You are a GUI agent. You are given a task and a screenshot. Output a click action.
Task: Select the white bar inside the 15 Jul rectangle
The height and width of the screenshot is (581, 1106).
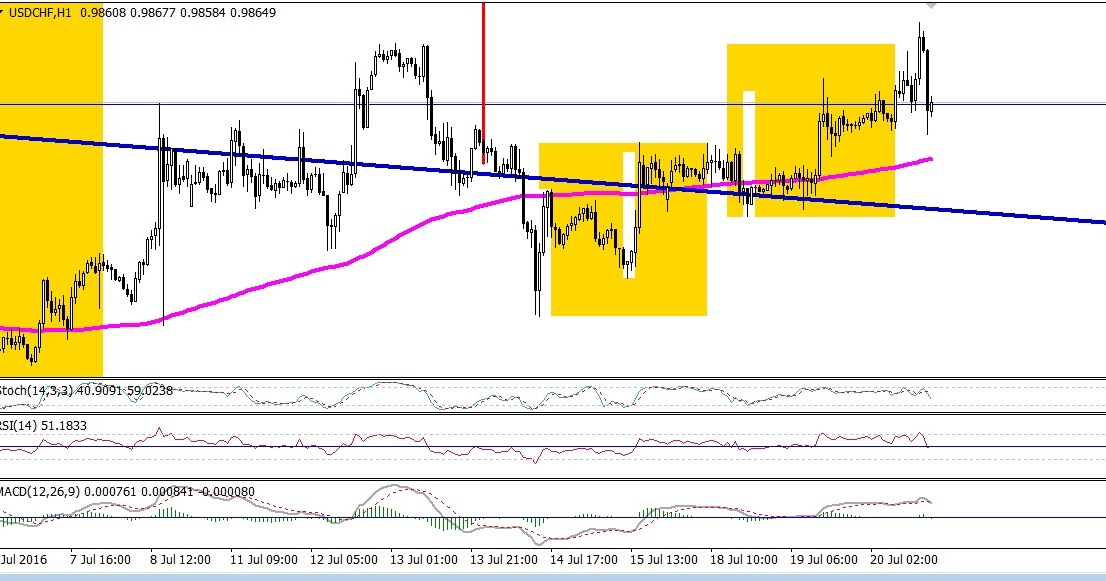coord(629,215)
